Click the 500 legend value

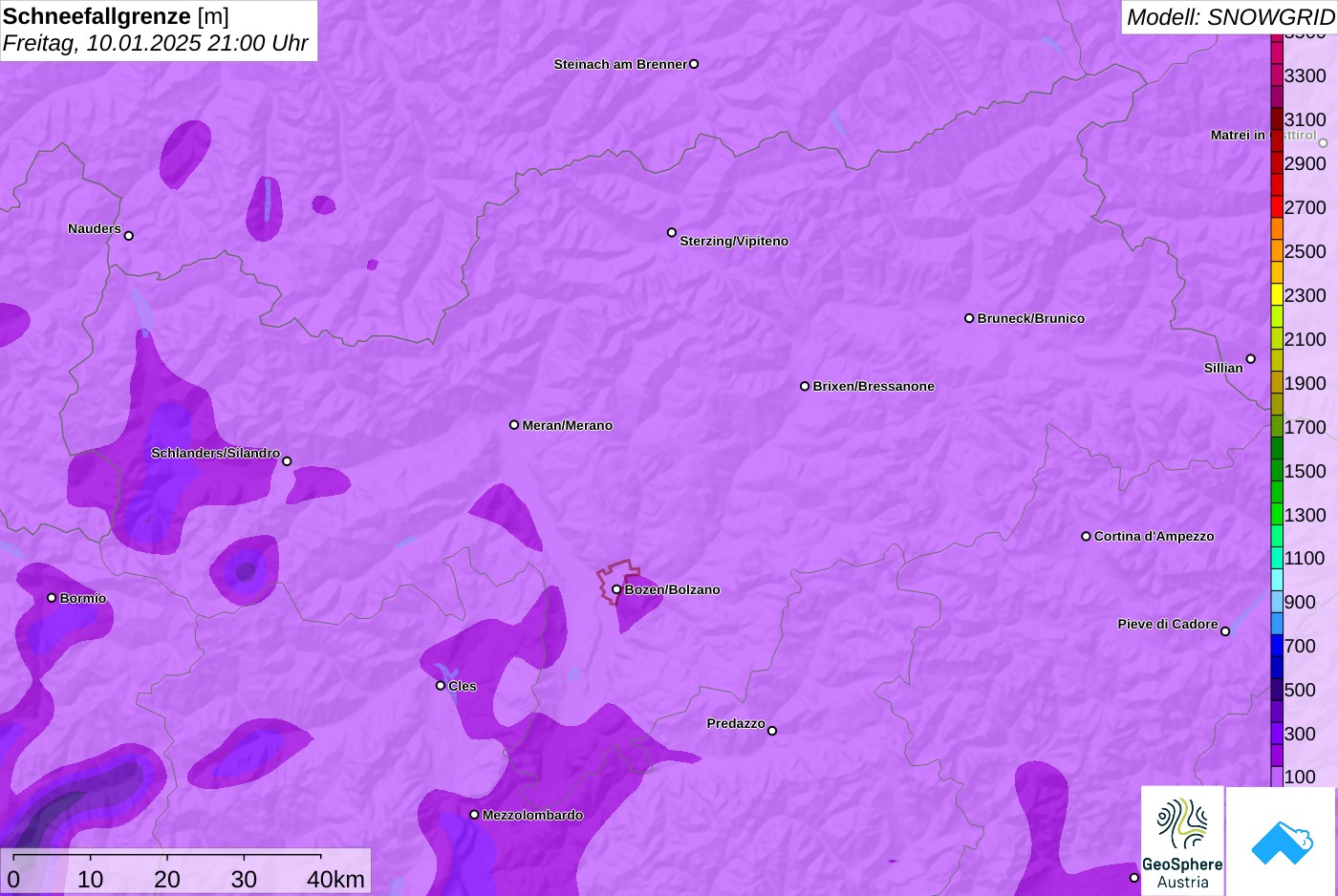pyautogui.click(x=1300, y=690)
